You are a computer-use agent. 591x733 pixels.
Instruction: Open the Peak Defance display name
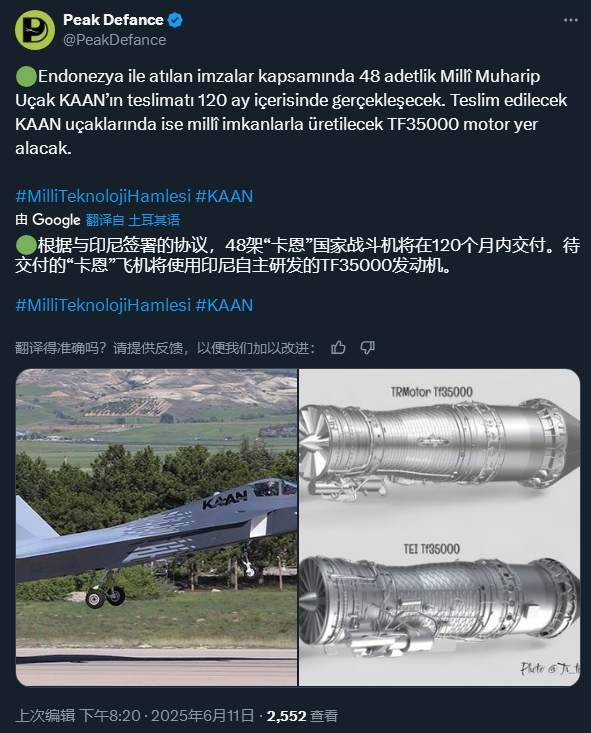113,20
